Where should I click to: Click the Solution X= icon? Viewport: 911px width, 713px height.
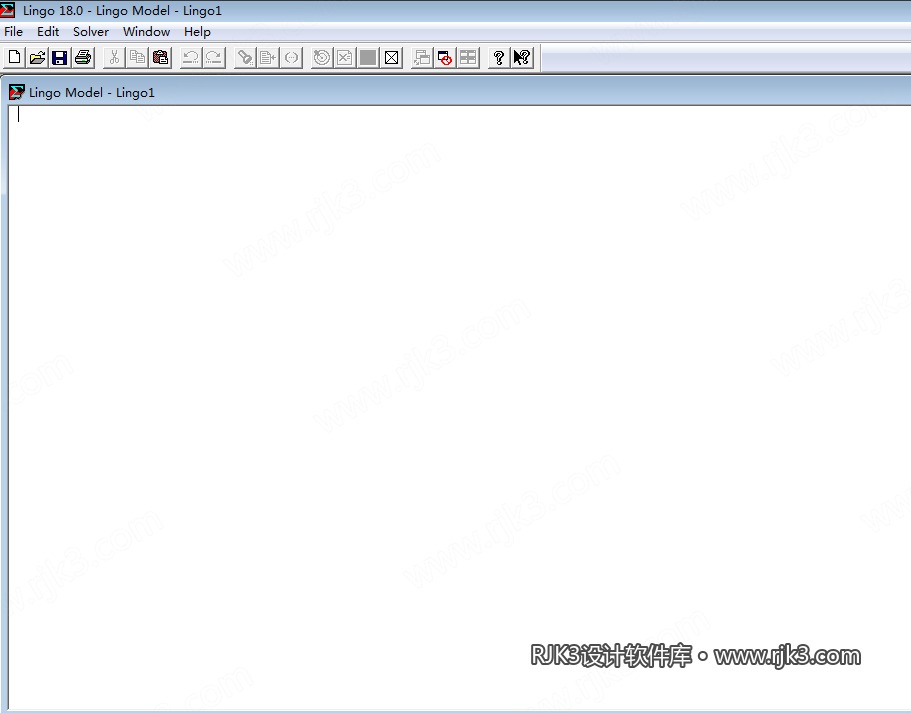[x=345, y=58]
